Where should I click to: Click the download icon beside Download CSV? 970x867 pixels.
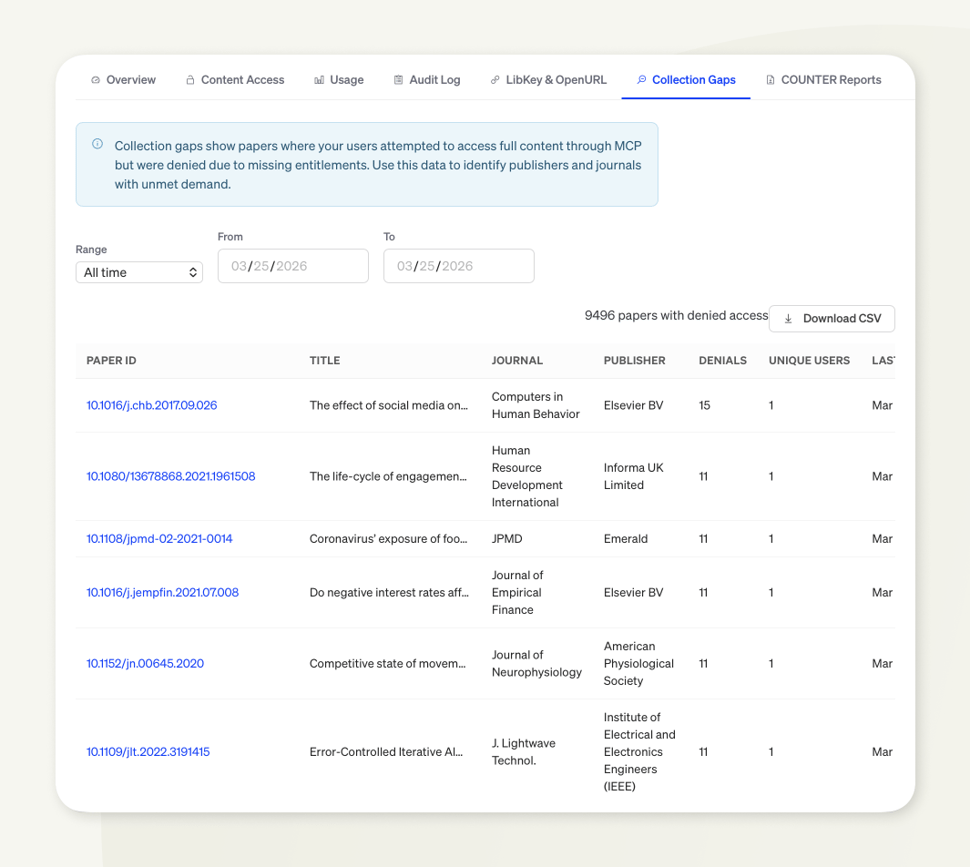tap(788, 319)
